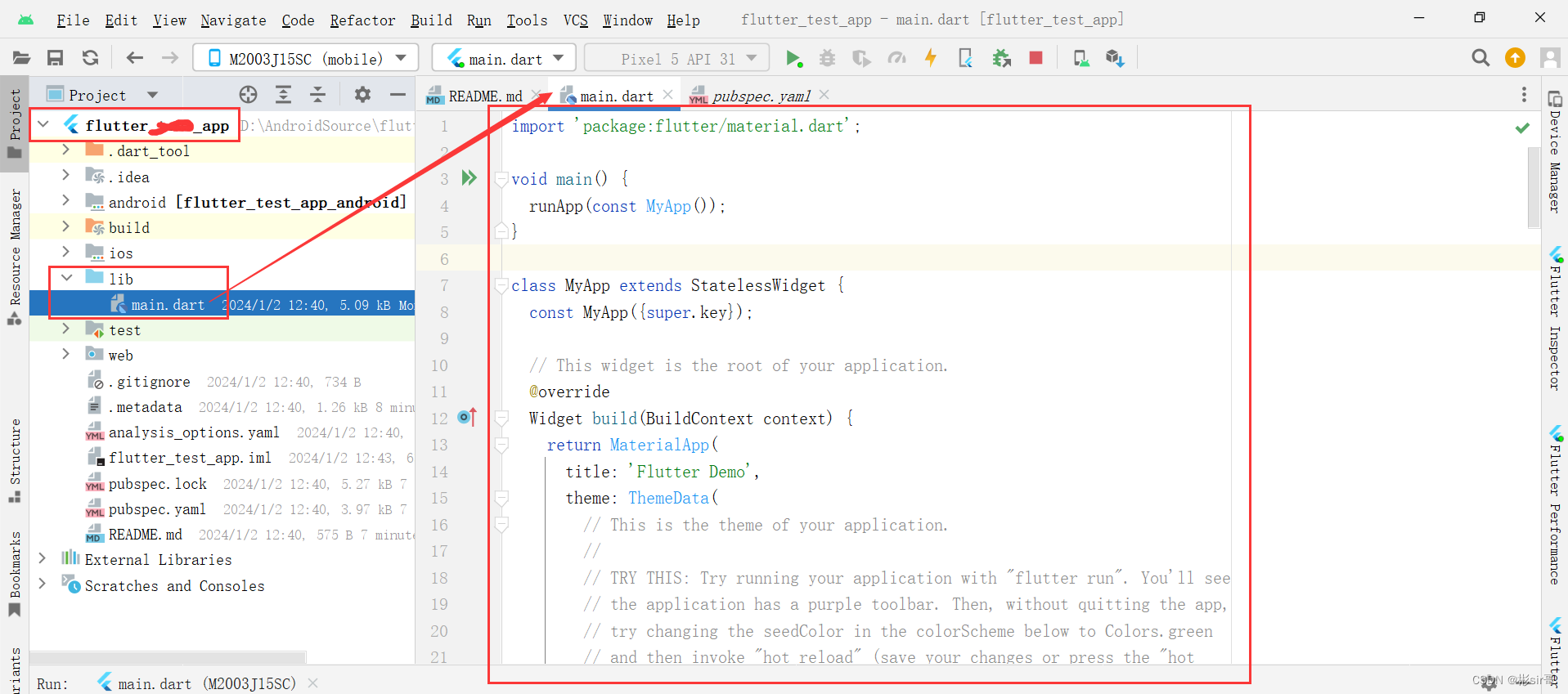Expand all in the Project panel
This screenshot has width=1568, height=694.
tap(283, 95)
